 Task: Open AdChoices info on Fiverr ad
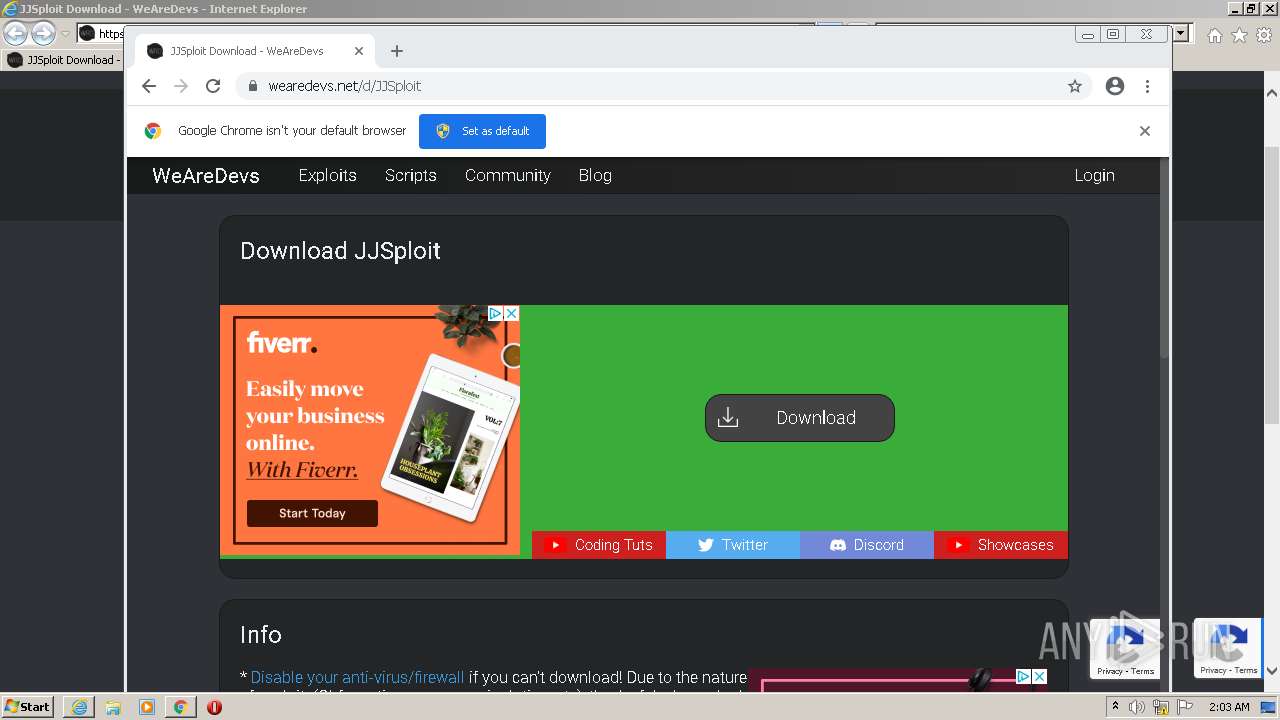(x=495, y=313)
